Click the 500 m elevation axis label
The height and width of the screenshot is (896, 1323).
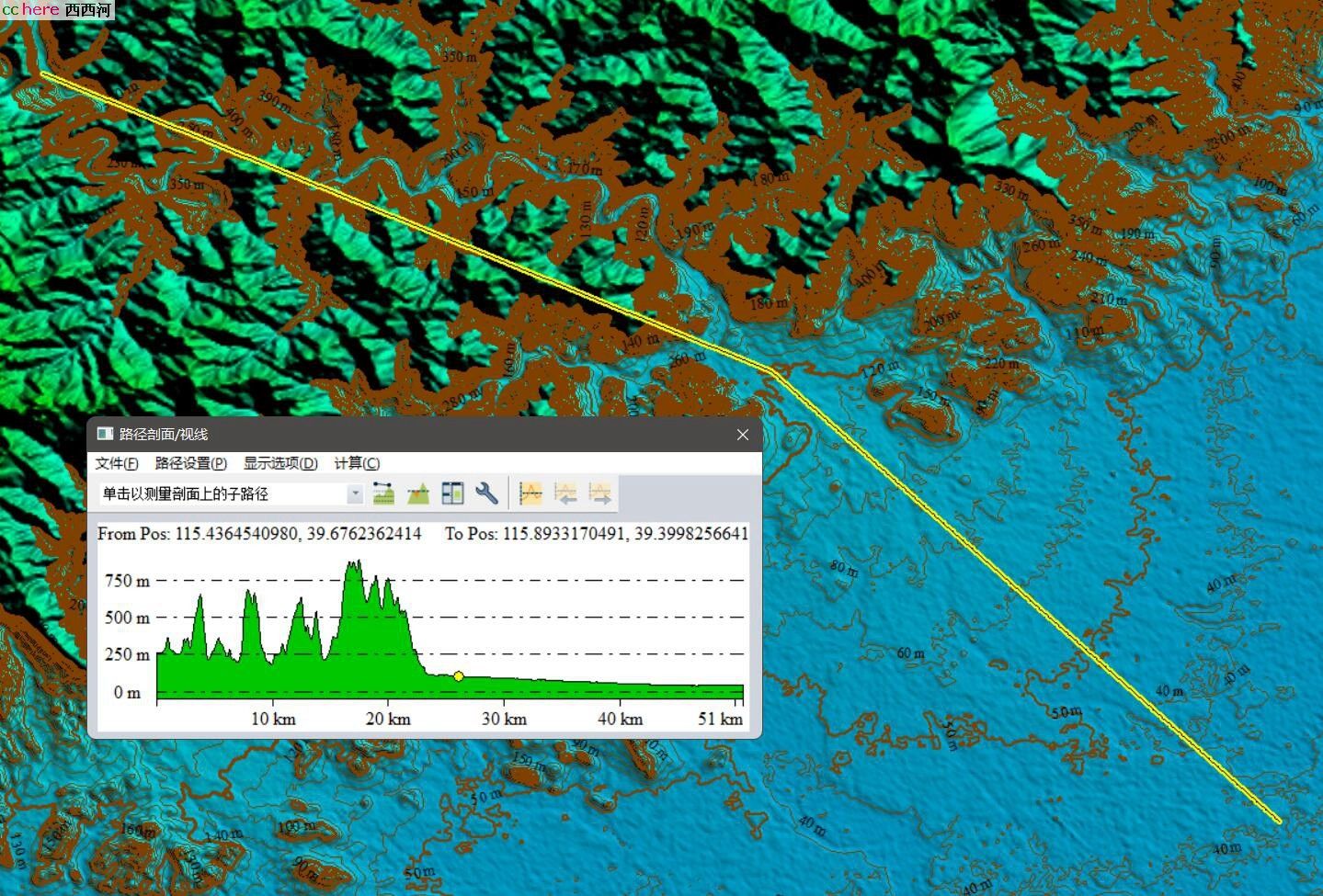pyautogui.click(x=127, y=618)
